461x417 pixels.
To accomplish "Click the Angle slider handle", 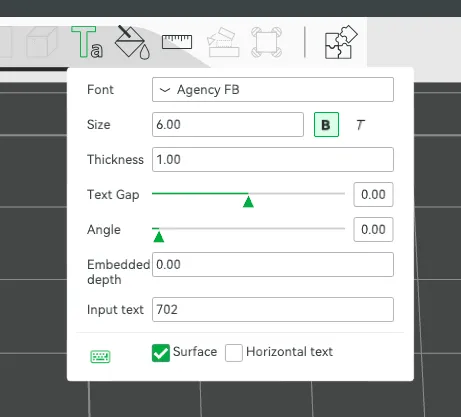I will [x=159, y=237].
